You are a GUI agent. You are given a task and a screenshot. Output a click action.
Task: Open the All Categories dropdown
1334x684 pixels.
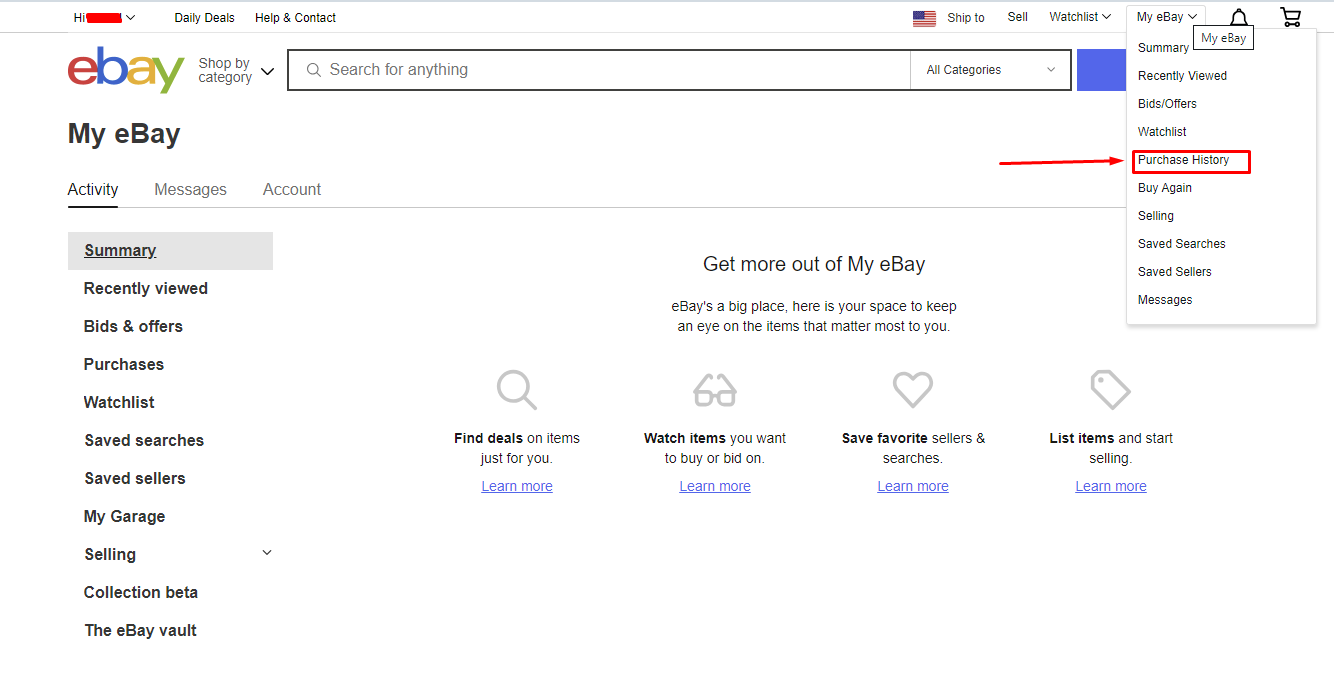[x=989, y=69]
